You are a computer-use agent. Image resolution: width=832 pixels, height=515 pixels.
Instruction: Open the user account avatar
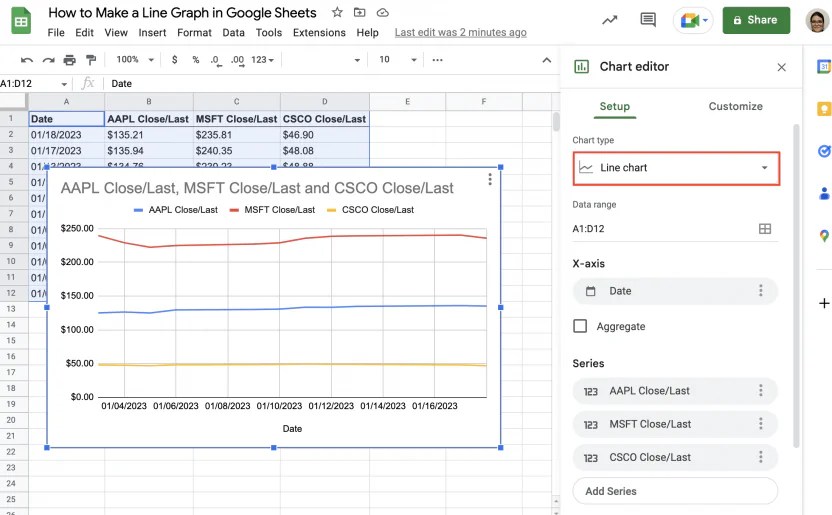point(817,21)
